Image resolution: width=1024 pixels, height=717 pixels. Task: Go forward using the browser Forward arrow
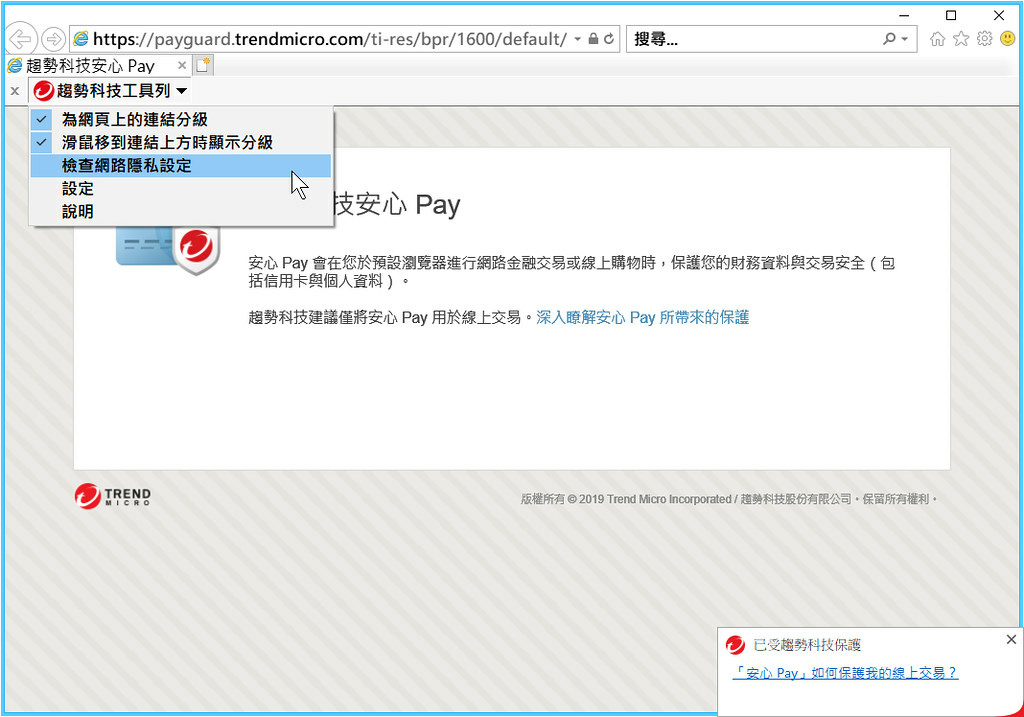(x=53, y=40)
